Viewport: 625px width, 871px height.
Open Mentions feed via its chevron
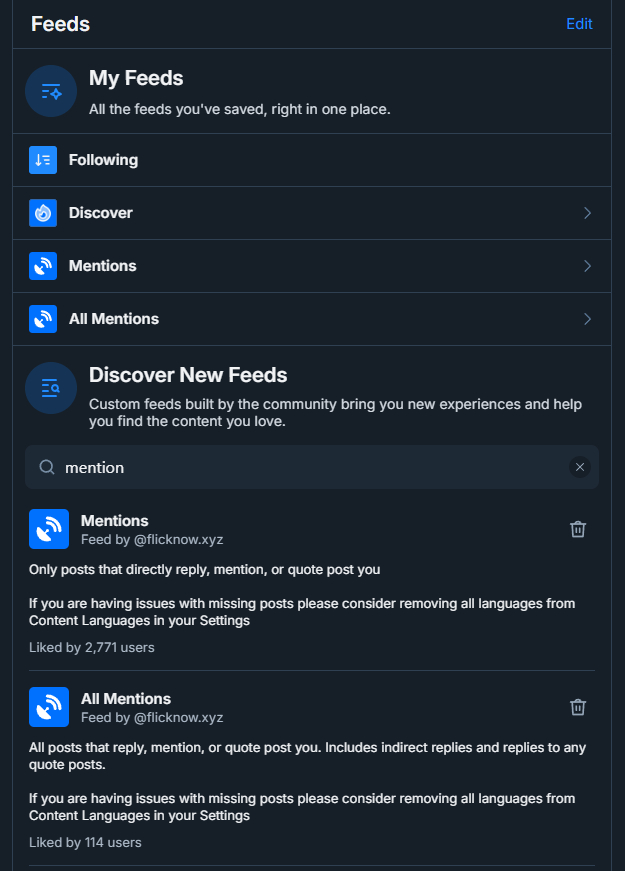[587, 266]
